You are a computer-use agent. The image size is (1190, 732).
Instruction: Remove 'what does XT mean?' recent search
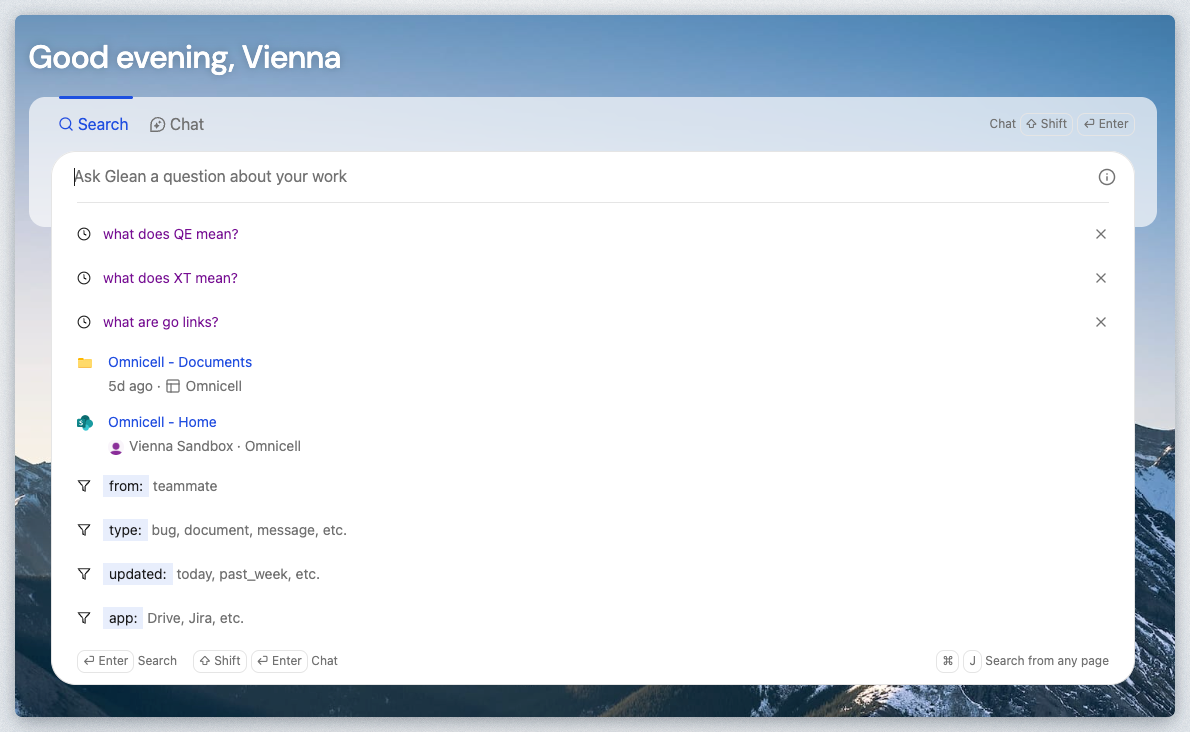pyautogui.click(x=1100, y=278)
